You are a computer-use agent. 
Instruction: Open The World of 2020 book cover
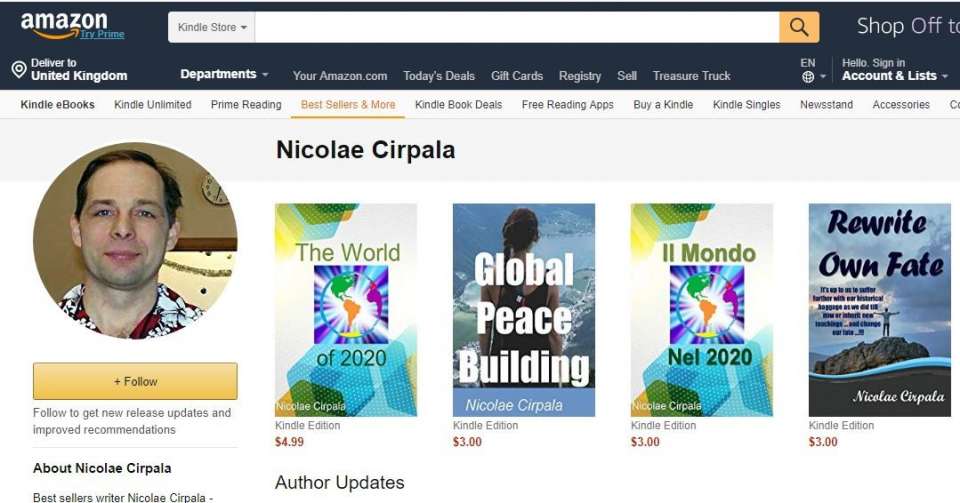coord(346,310)
